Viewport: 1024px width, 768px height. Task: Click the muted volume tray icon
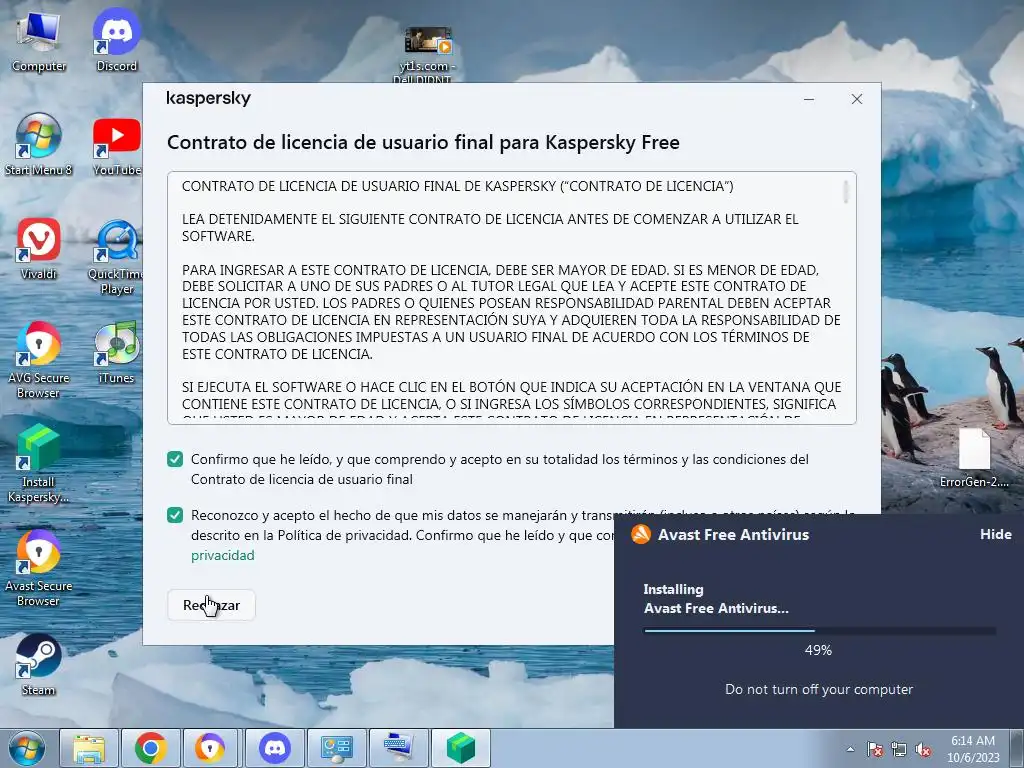coord(923,750)
